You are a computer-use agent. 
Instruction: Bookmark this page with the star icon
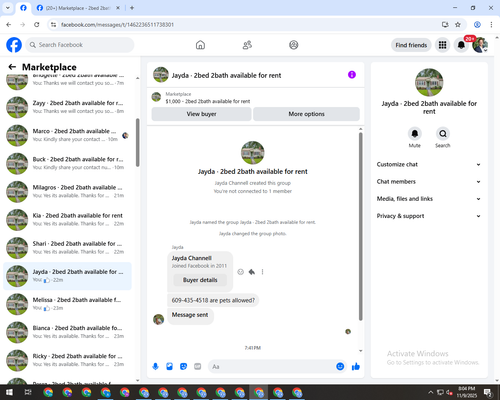[458, 24]
